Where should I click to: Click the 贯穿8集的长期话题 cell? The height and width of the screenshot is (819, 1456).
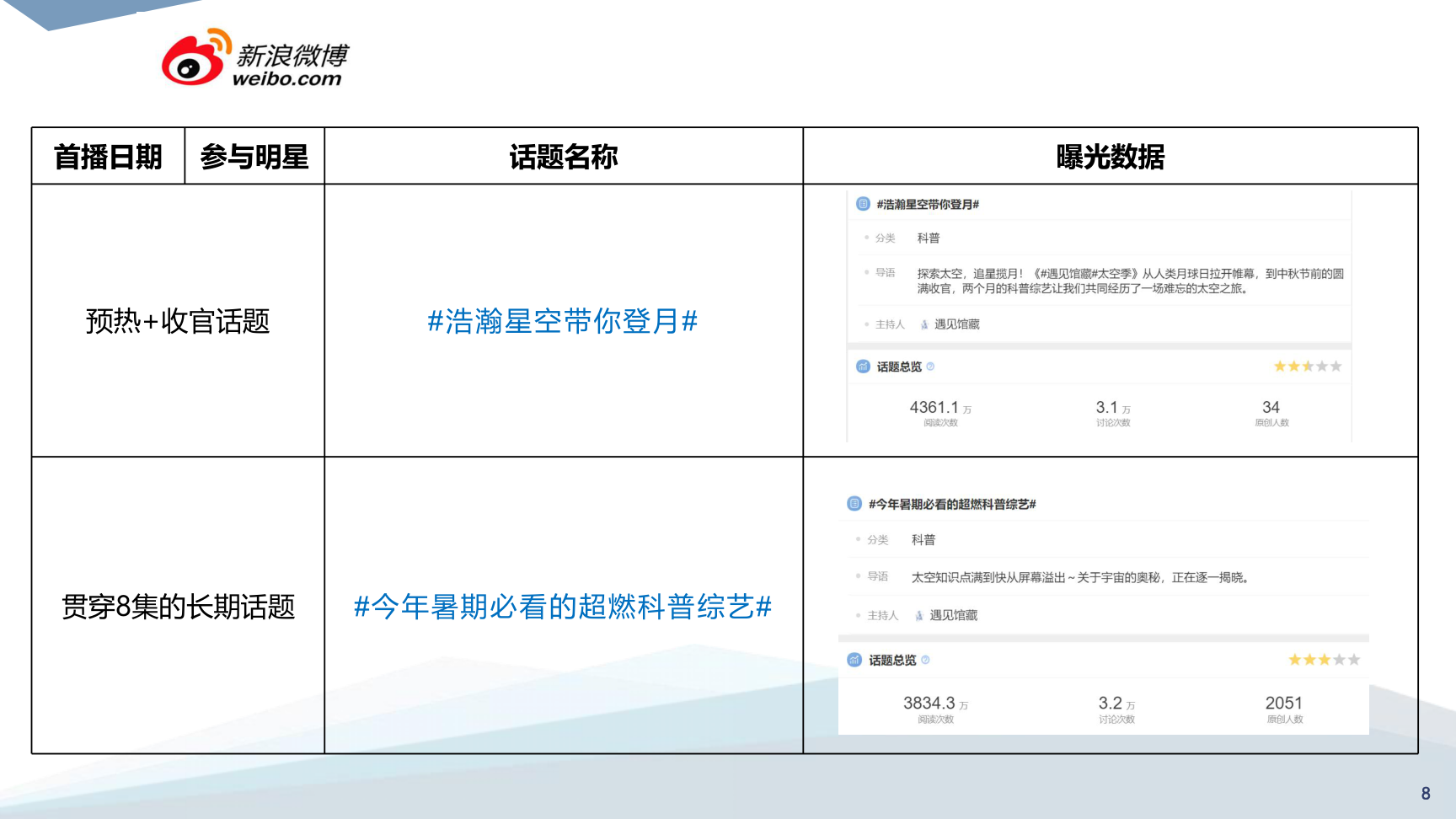(x=178, y=607)
